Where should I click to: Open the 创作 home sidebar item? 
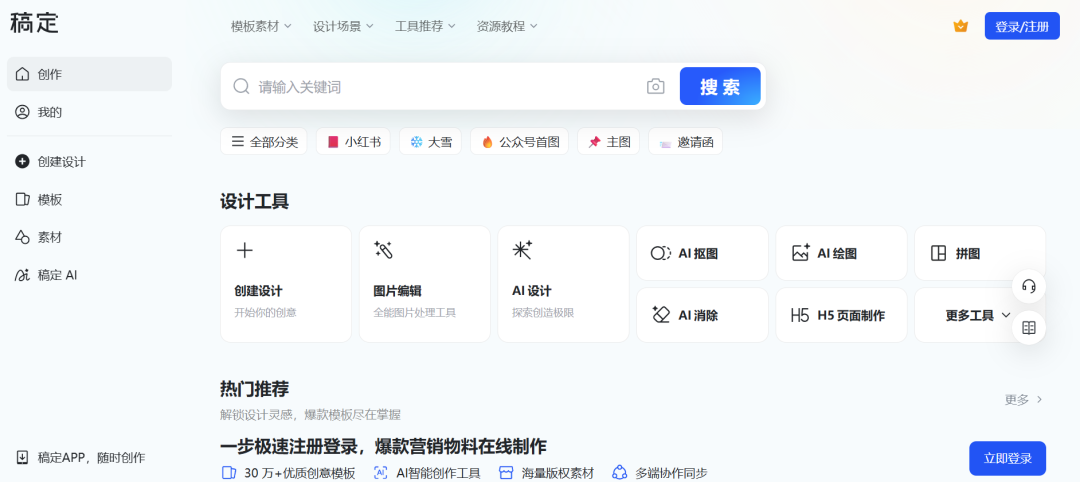pyautogui.click(x=90, y=74)
